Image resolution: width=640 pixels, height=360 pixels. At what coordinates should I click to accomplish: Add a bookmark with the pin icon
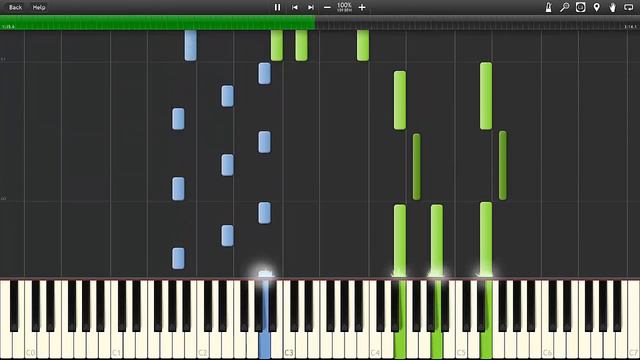coord(597,7)
